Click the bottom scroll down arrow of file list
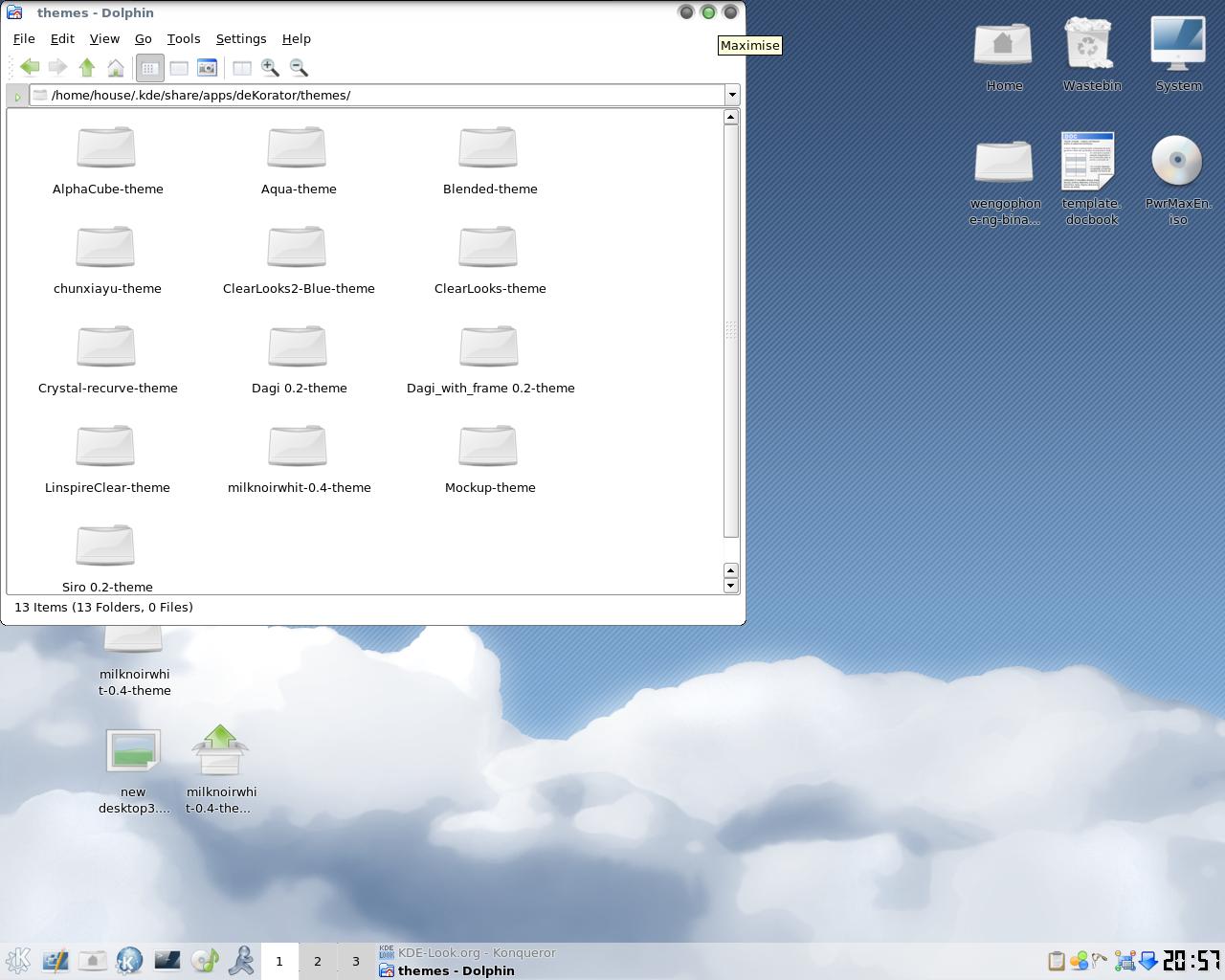 click(x=731, y=585)
